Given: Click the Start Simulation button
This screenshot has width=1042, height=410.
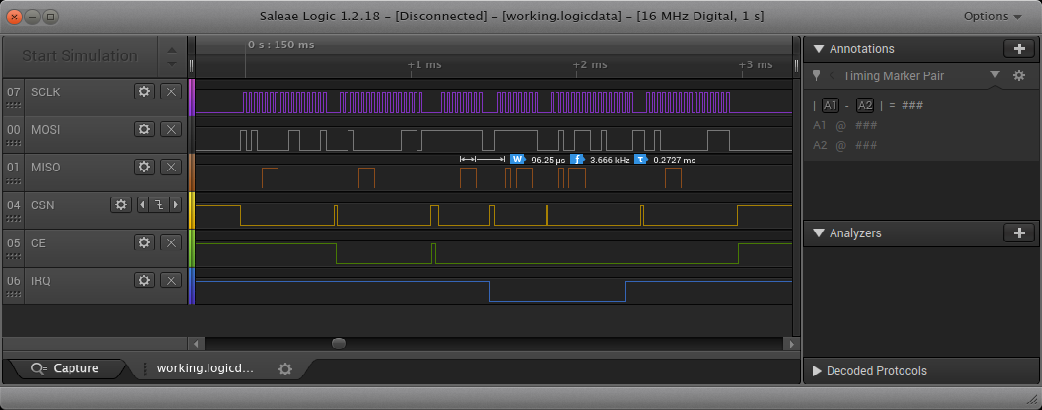Looking at the screenshot, I should tap(80, 56).
